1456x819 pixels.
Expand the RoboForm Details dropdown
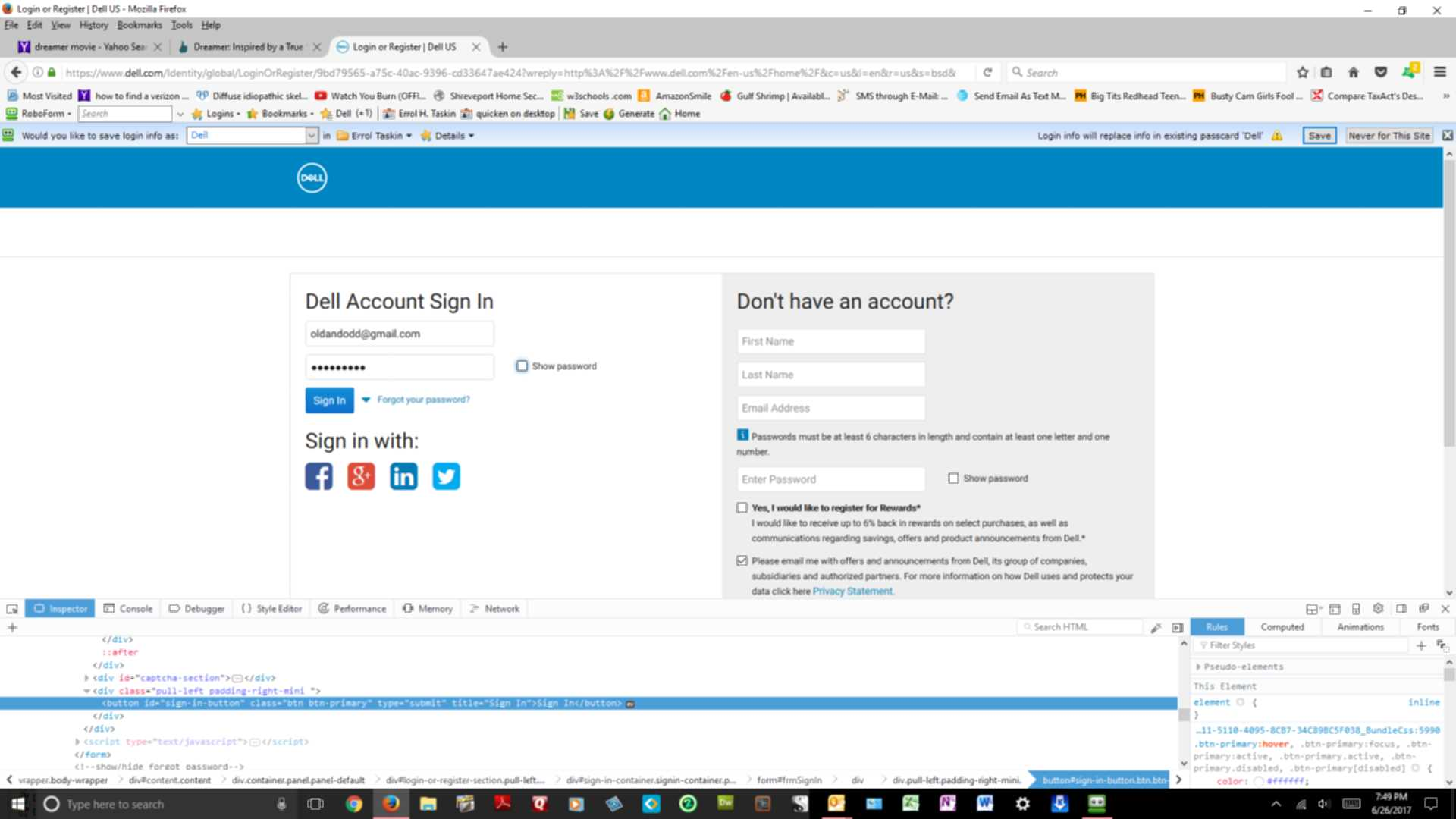(447, 136)
